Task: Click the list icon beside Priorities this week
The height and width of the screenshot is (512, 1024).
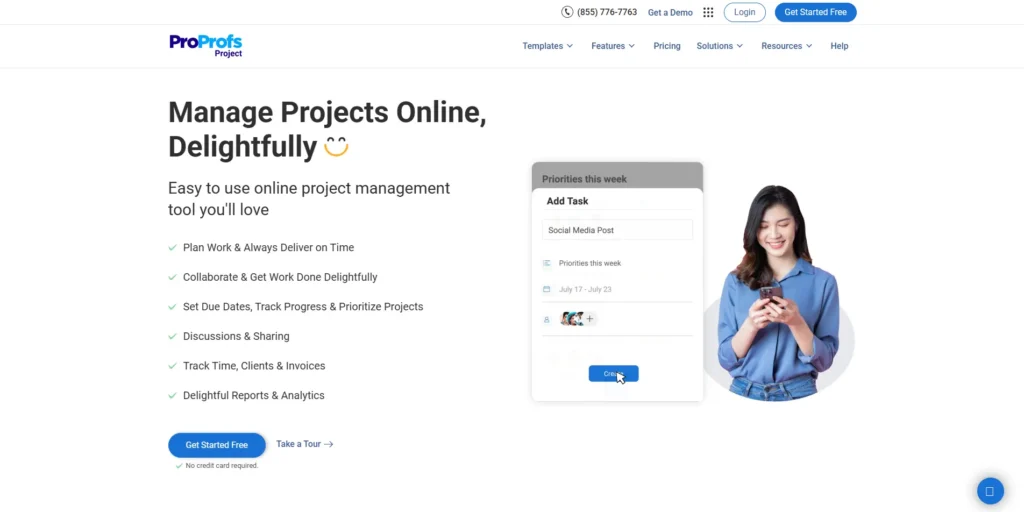Action: pyautogui.click(x=547, y=263)
